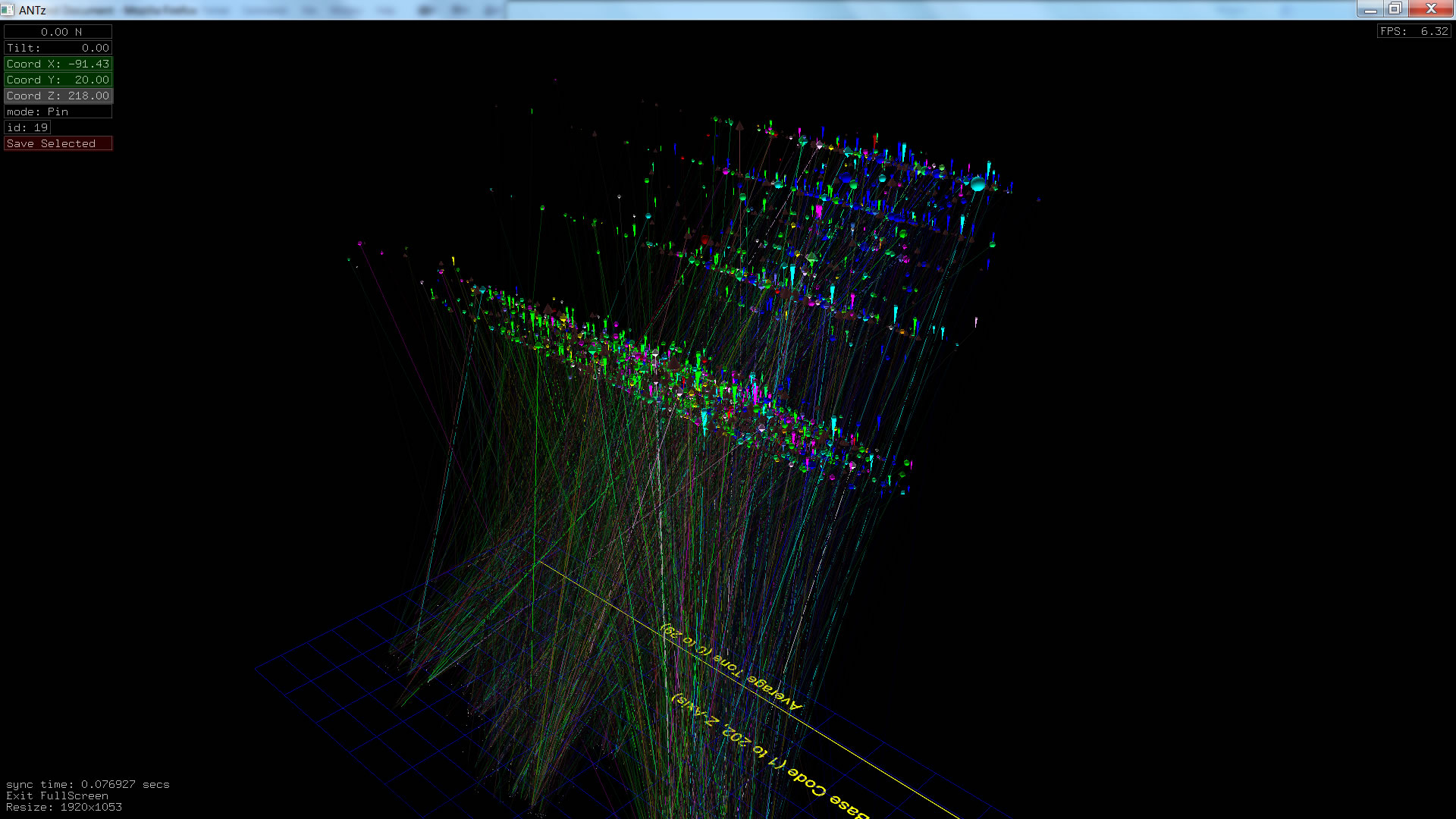Close the ANTz window
This screenshot has width=1456, height=819.
[x=1431, y=9]
